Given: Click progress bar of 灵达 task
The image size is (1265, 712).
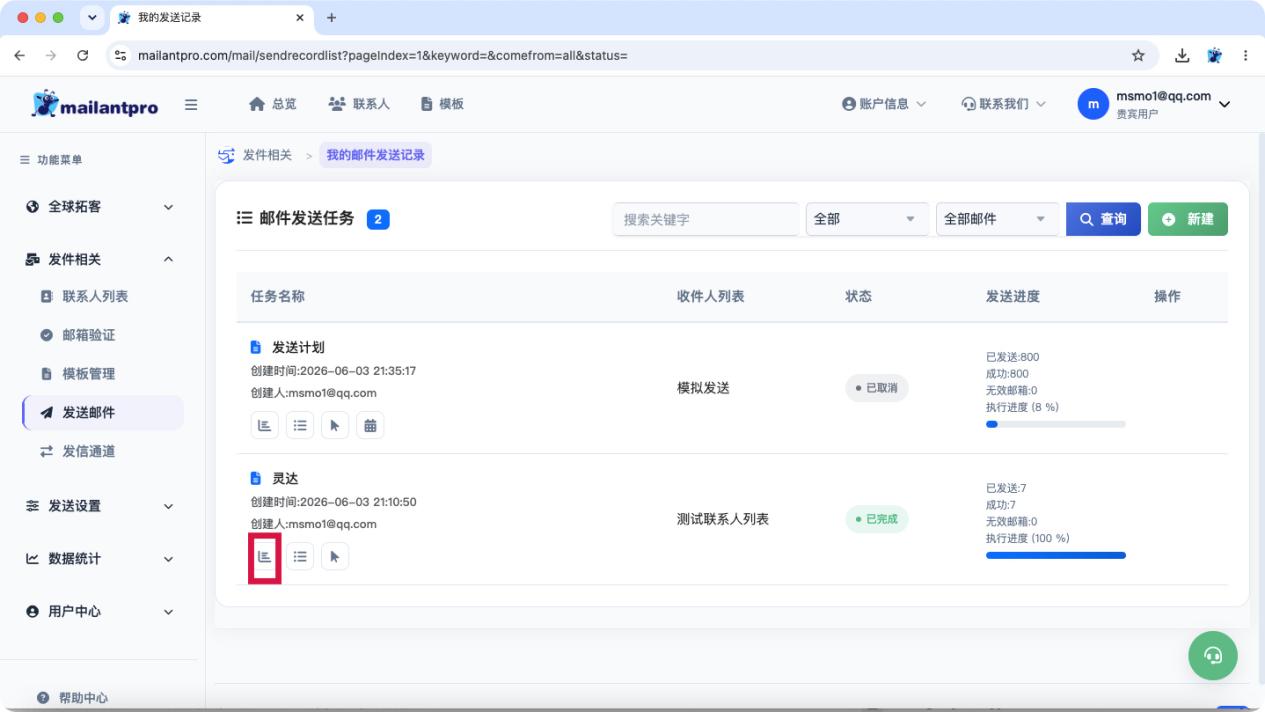Looking at the screenshot, I should tap(1056, 555).
